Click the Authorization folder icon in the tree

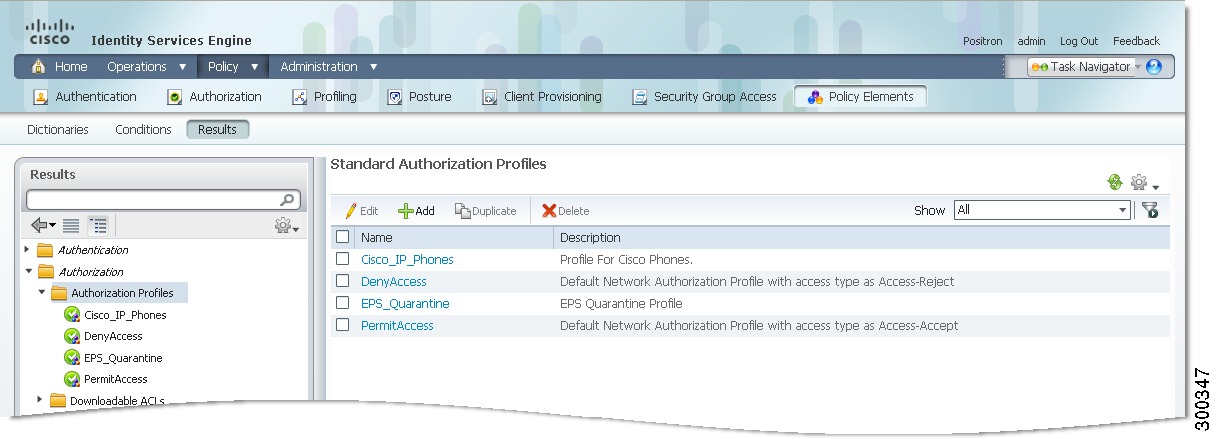(x=45, y=272)
